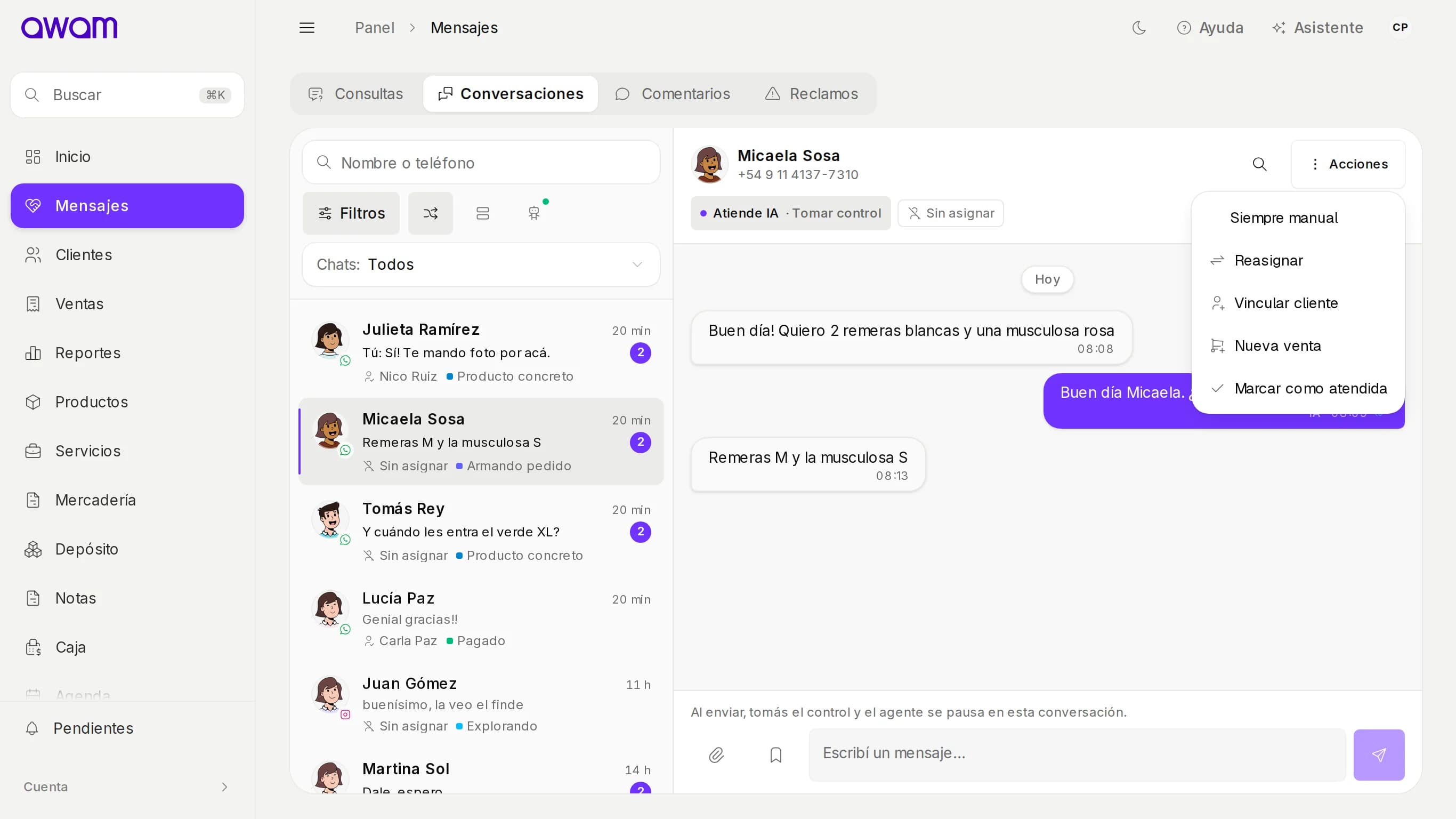
Task: Expand the Chats: Todos dropdown
Action: 481,264
